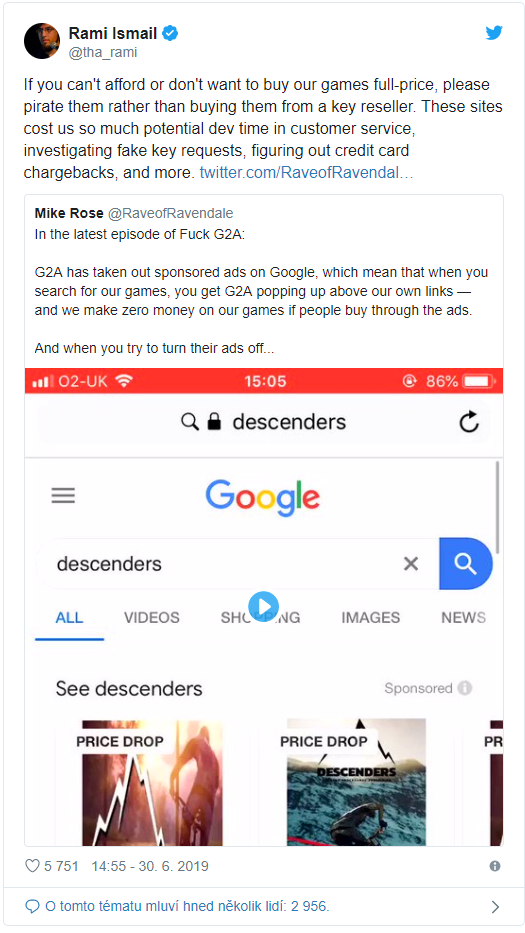Reload the page with the refresh icon
525x933 pixels.
pos(469,422)
